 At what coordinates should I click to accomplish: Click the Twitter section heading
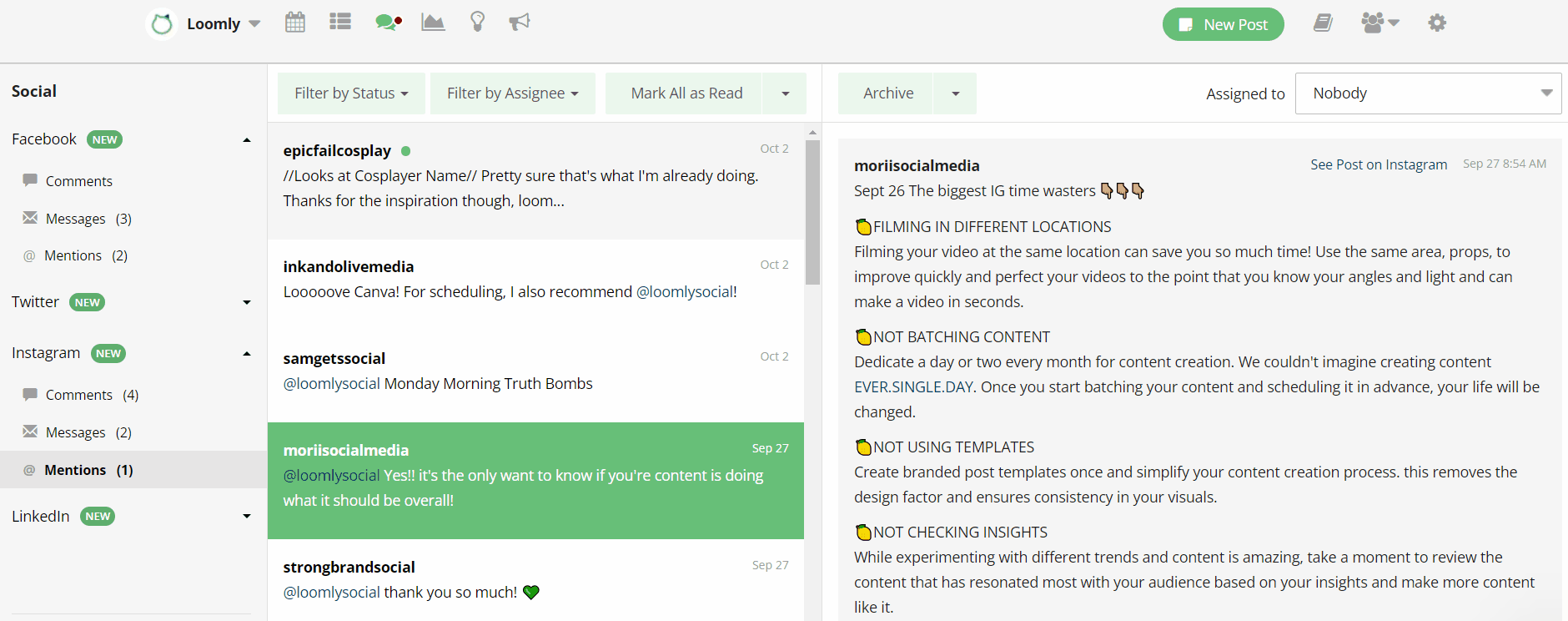click(35, 302)
